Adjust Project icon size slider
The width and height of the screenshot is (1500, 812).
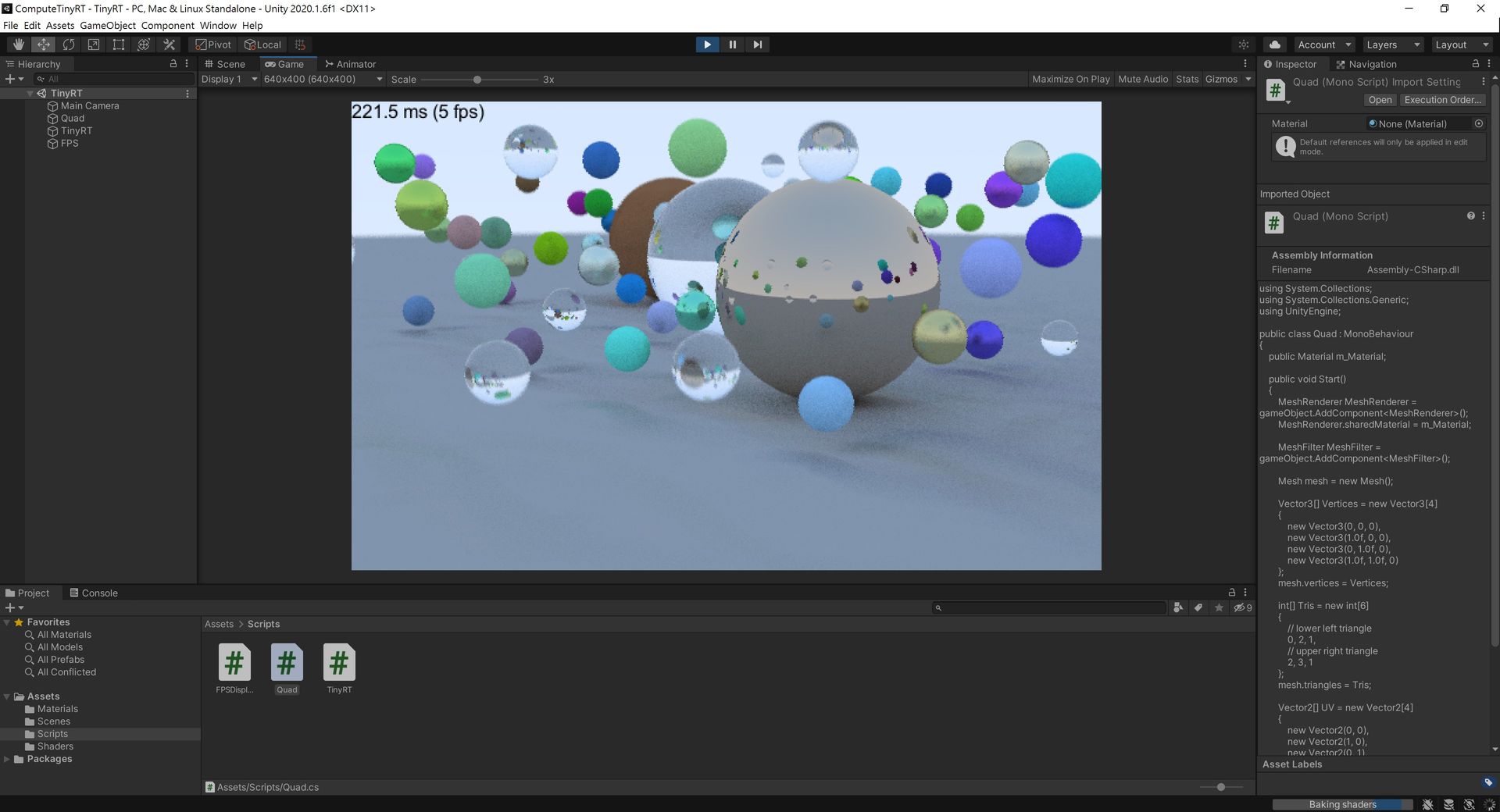tap(1221, 787)
